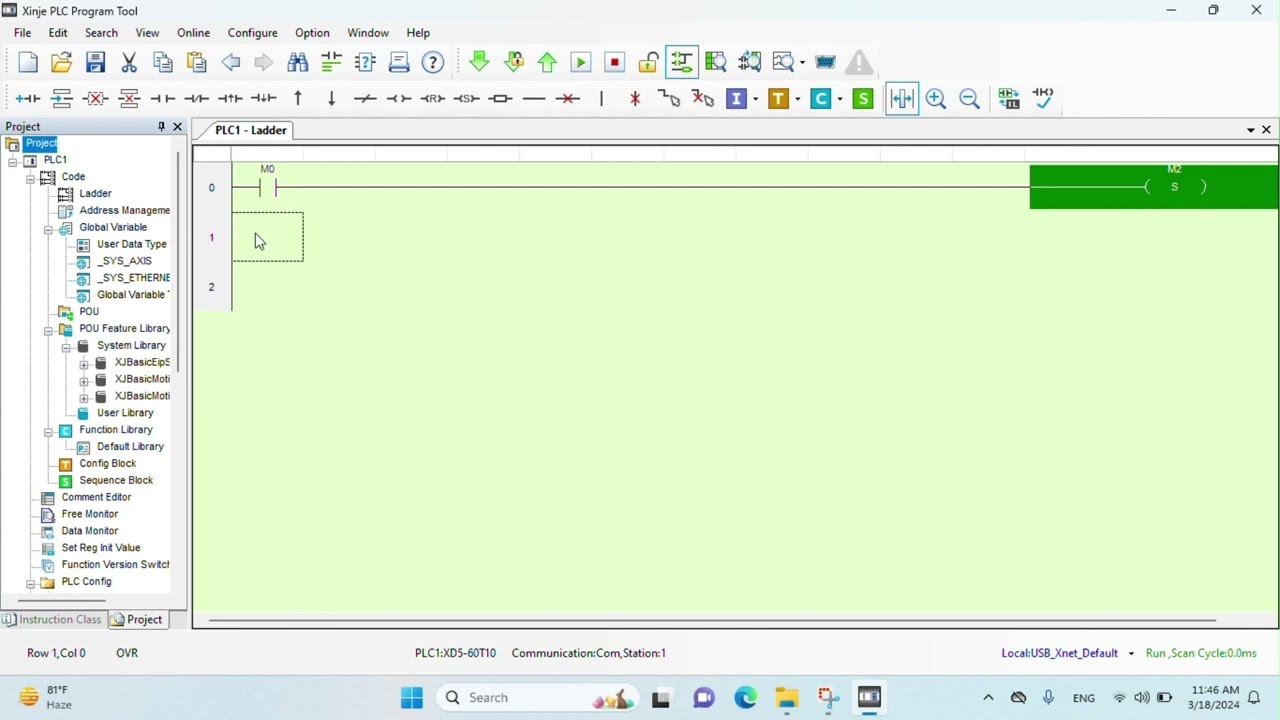Open the Configure menu

(252, 33)
